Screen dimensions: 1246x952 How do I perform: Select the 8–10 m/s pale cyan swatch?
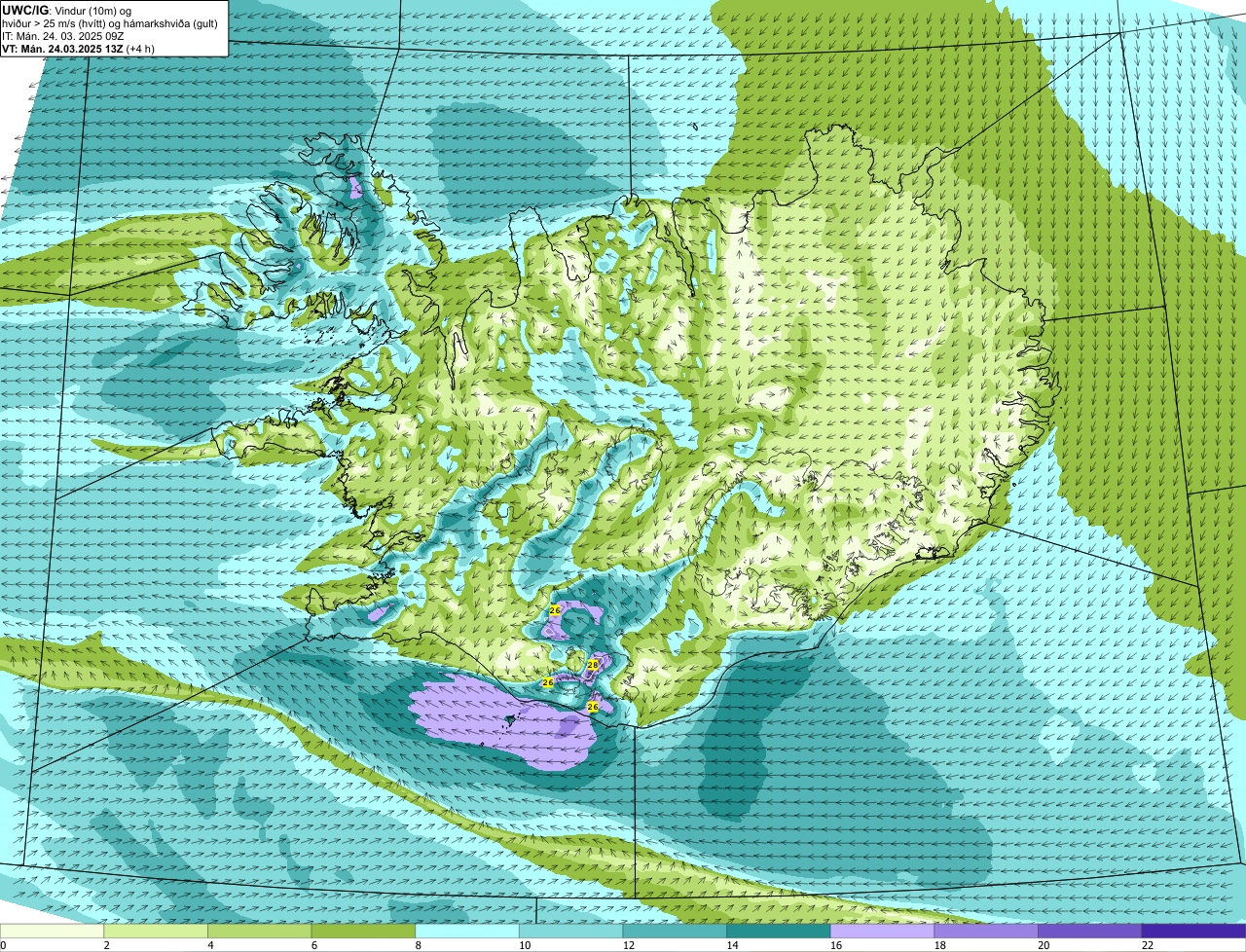coord(467,931)
